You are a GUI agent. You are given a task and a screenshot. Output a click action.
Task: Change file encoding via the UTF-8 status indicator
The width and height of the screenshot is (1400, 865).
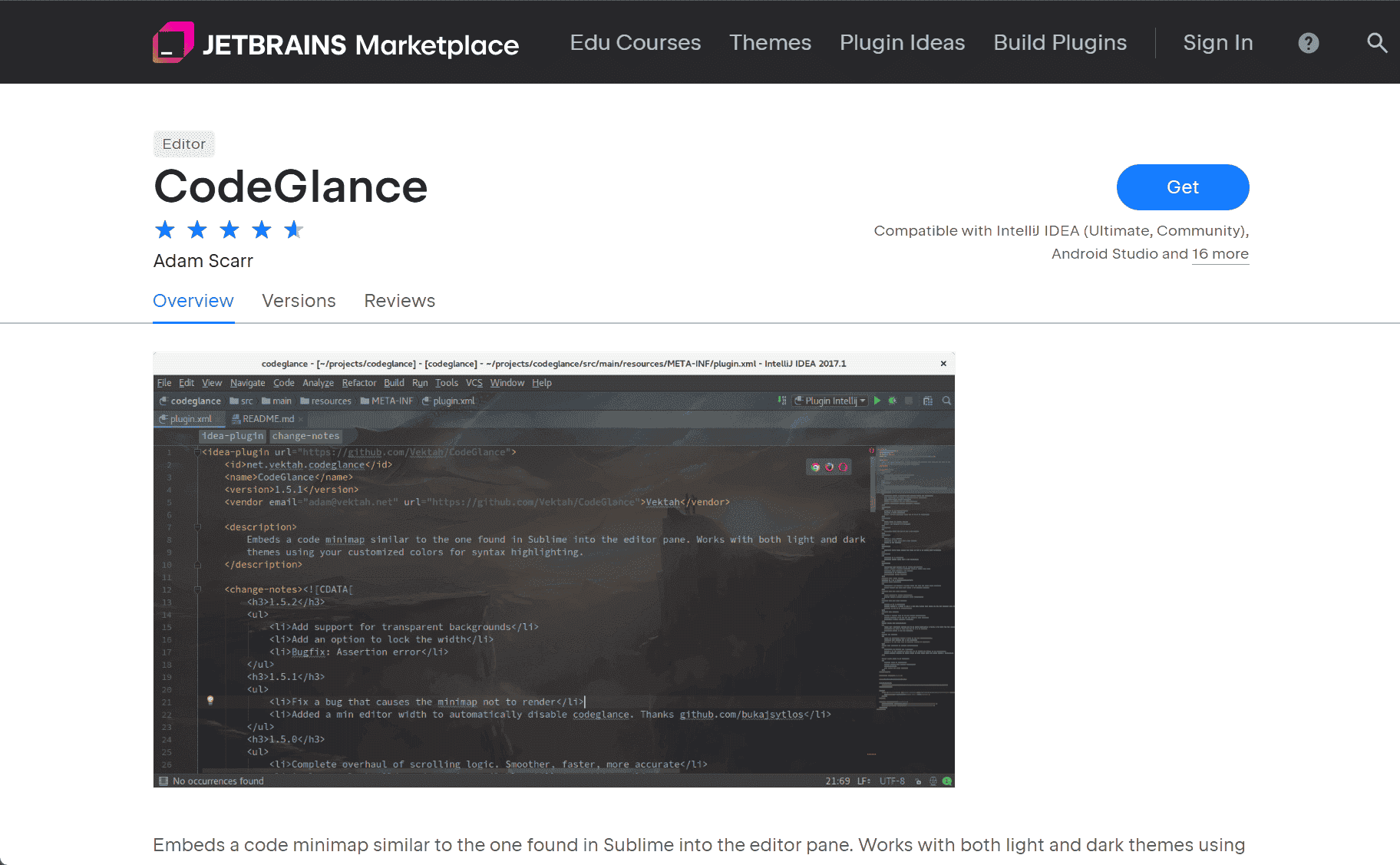point(891,781)
